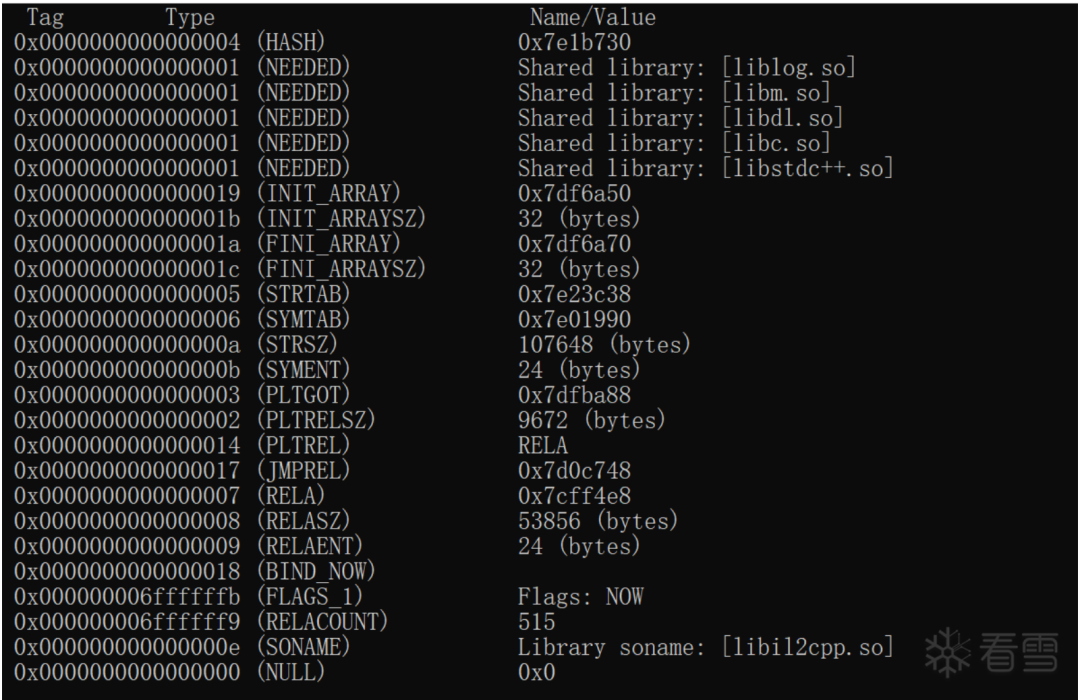Click the FINI_ARRAY address 0x7df6a70

click(574, 244)
